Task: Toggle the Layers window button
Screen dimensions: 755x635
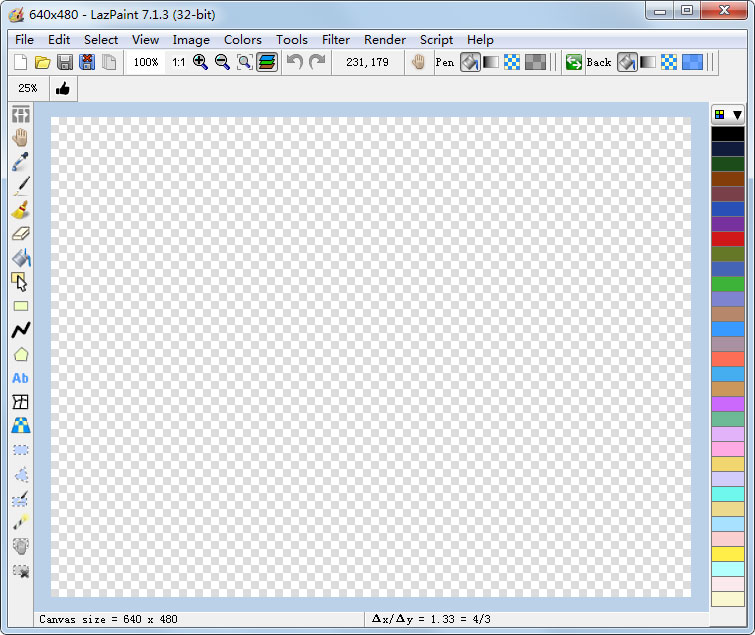Action: (267, 62)
